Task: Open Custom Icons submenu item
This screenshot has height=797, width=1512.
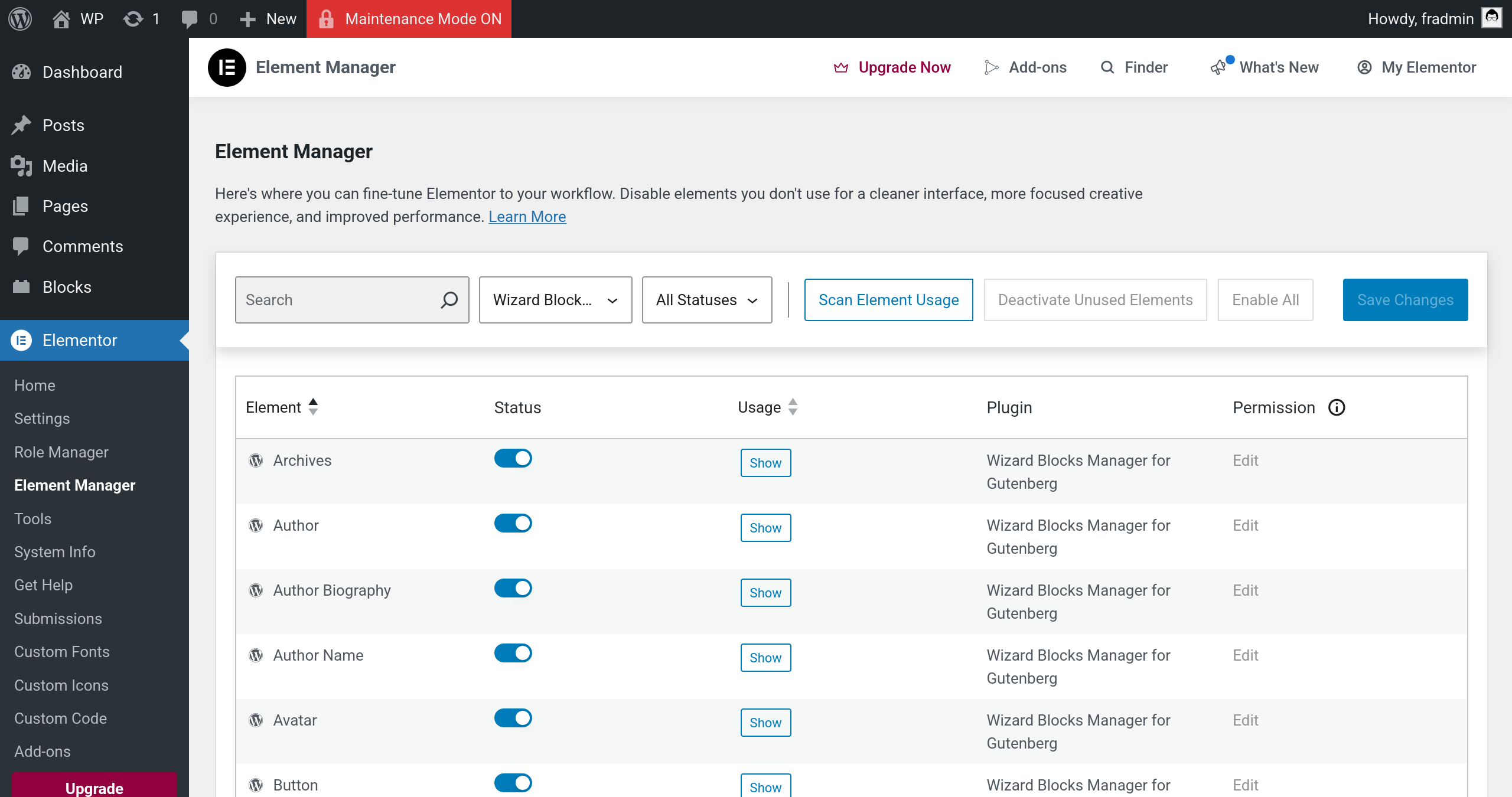Action: pyautogui.click(x=61, y=685)
